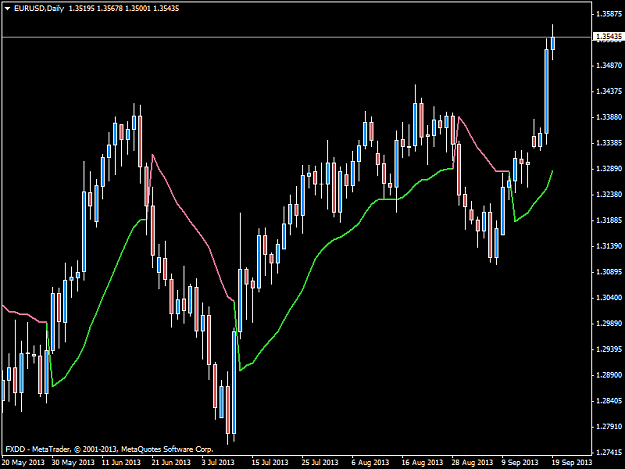Screen dimensions: 625x469
Task: Click the 1.27910 price axis label
Action: [x=609, y=427]
